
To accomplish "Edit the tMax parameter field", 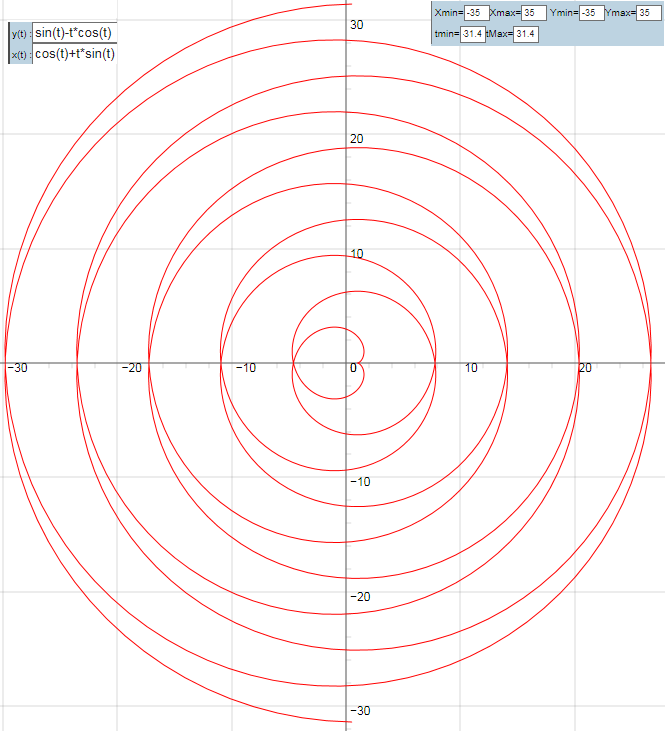I will click(x=526, y=34).
